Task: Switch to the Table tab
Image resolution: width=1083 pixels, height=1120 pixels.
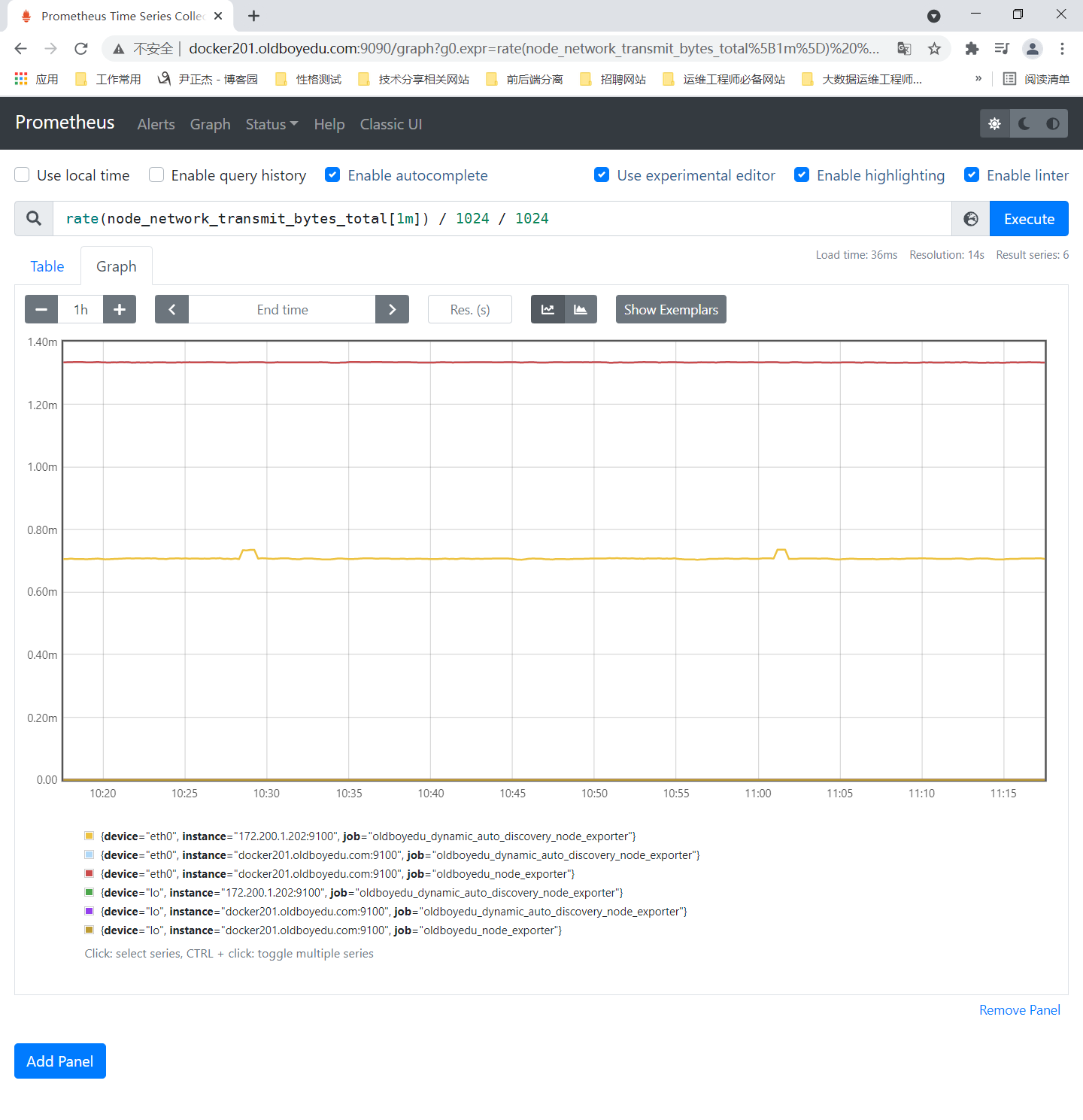Action: coord(47,266)
